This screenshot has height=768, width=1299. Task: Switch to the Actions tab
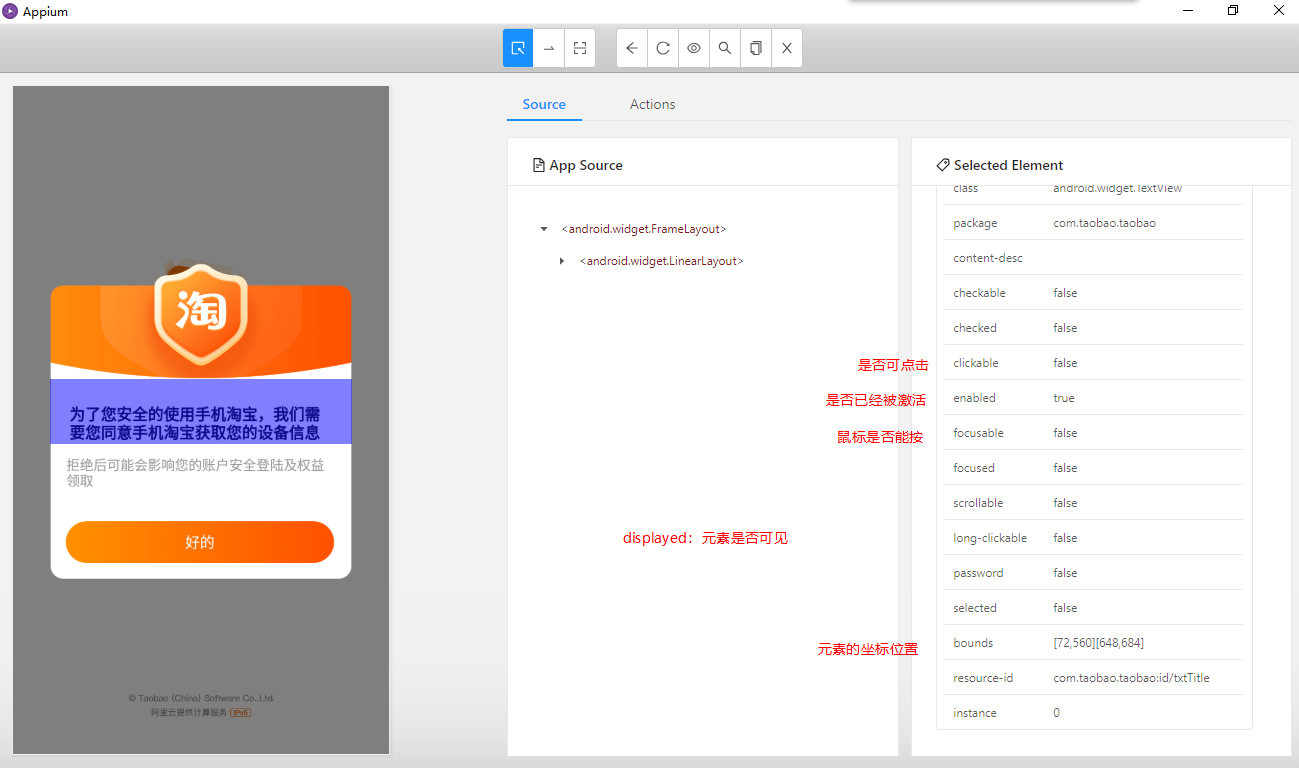pyautogui.click(x=653, y=104)
